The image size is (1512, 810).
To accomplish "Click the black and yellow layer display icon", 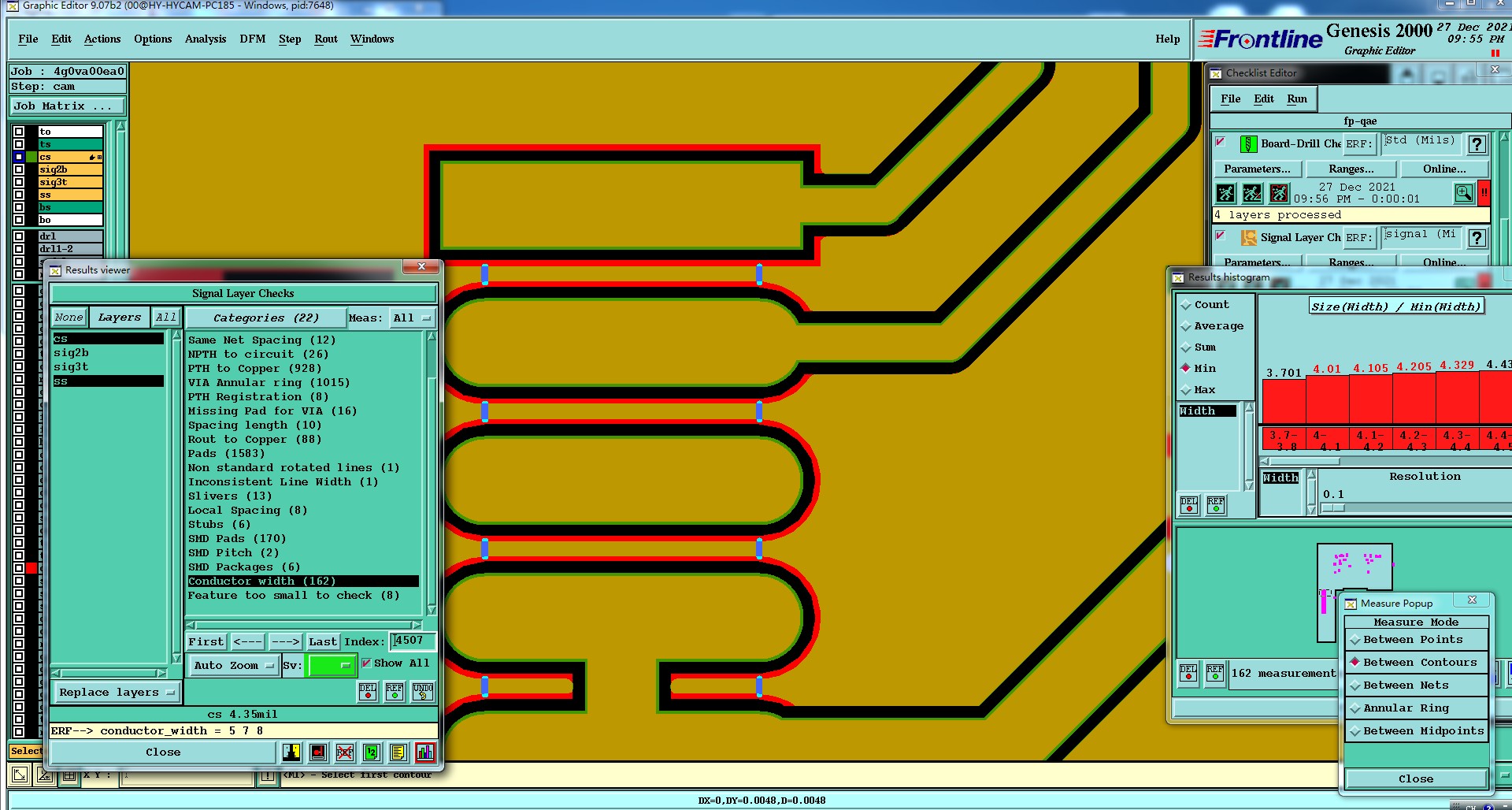I will [291, 752].
